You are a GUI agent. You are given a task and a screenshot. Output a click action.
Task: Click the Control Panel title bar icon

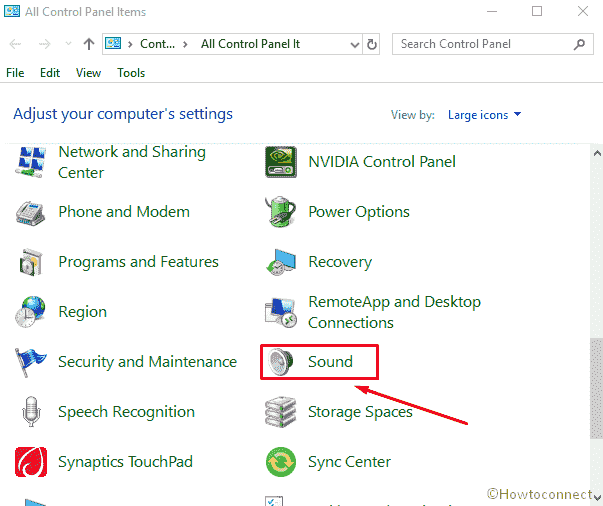[x=12, y=11]
